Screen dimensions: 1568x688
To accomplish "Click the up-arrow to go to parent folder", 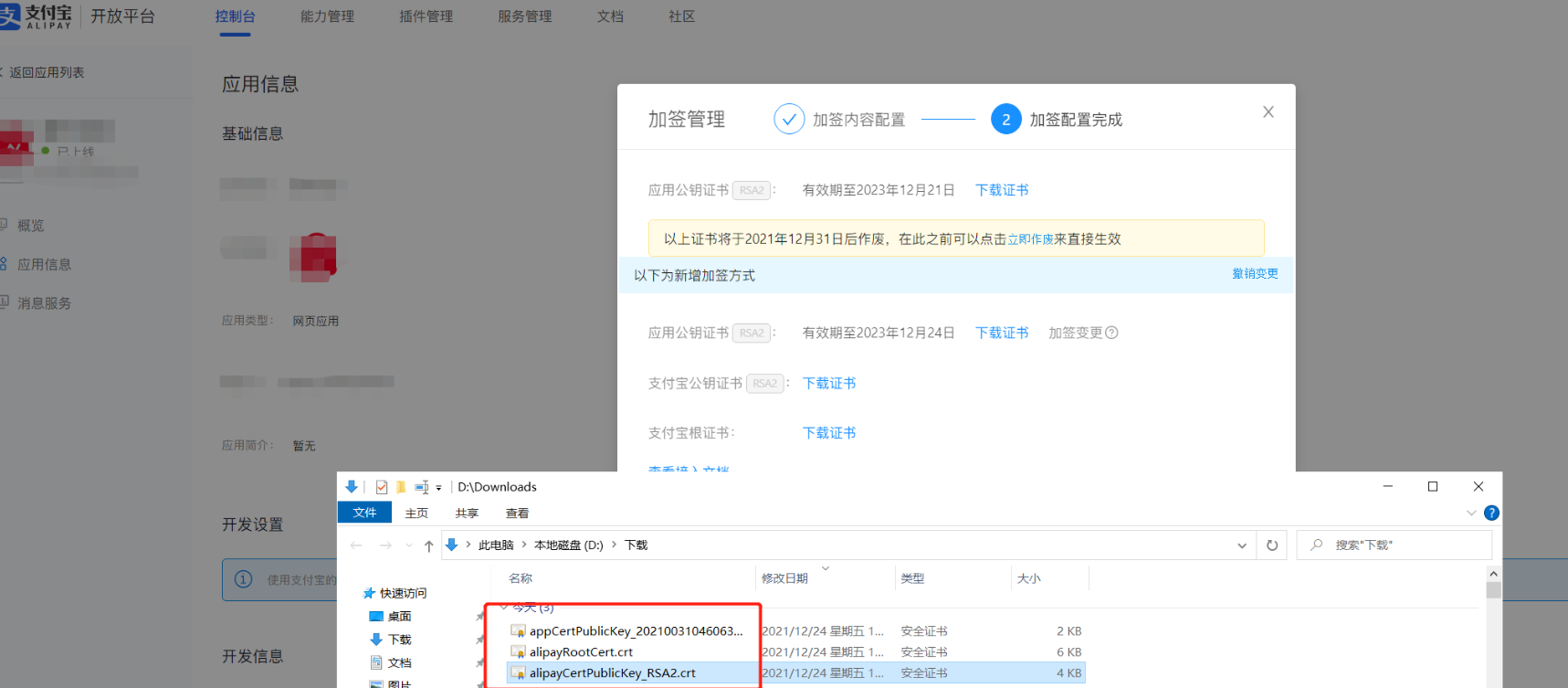I will (428, 545).
